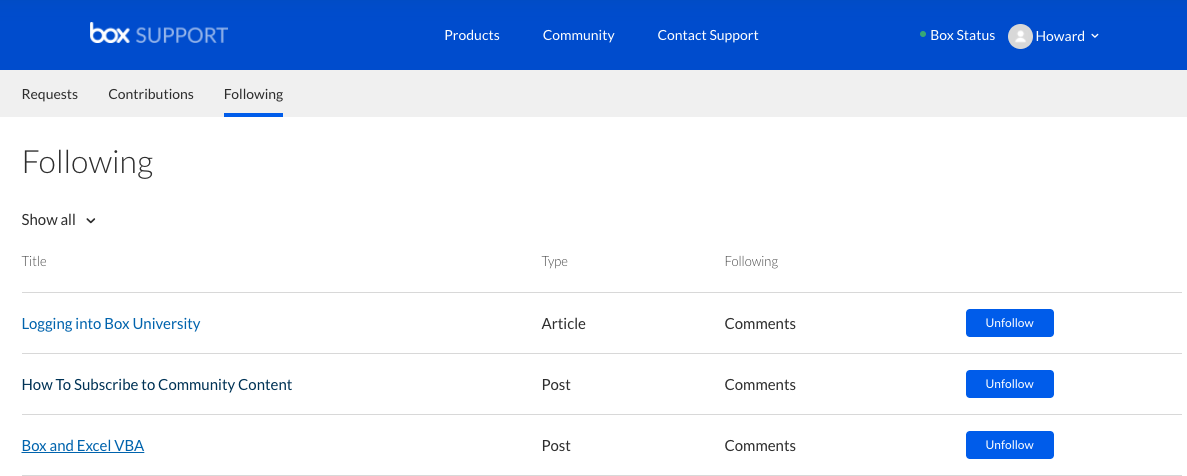Unfollow Logging into Box University
1187x476 pixels.
point(1009,323)
